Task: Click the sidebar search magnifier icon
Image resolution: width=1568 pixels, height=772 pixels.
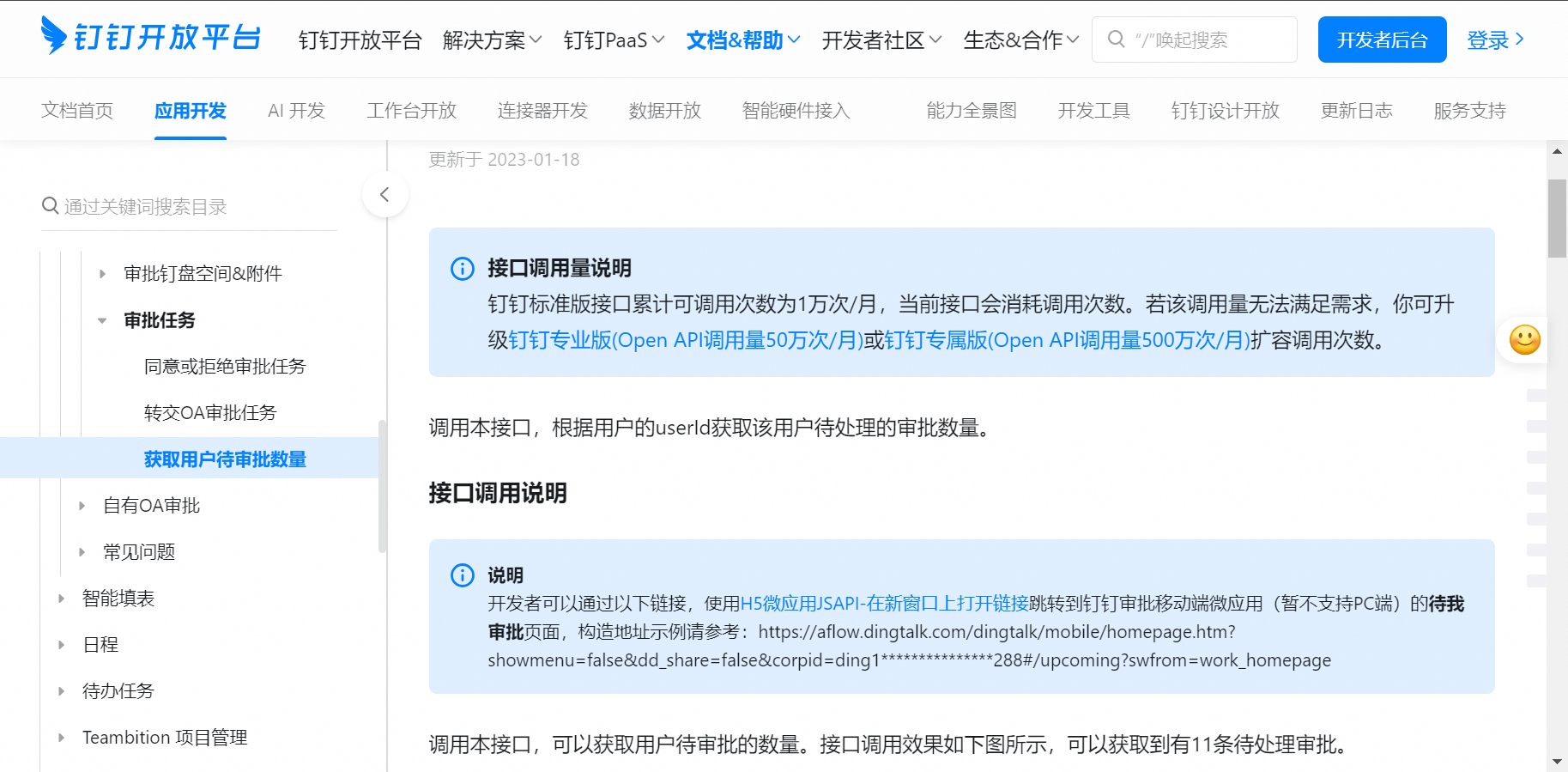Action: coord(51,206)
